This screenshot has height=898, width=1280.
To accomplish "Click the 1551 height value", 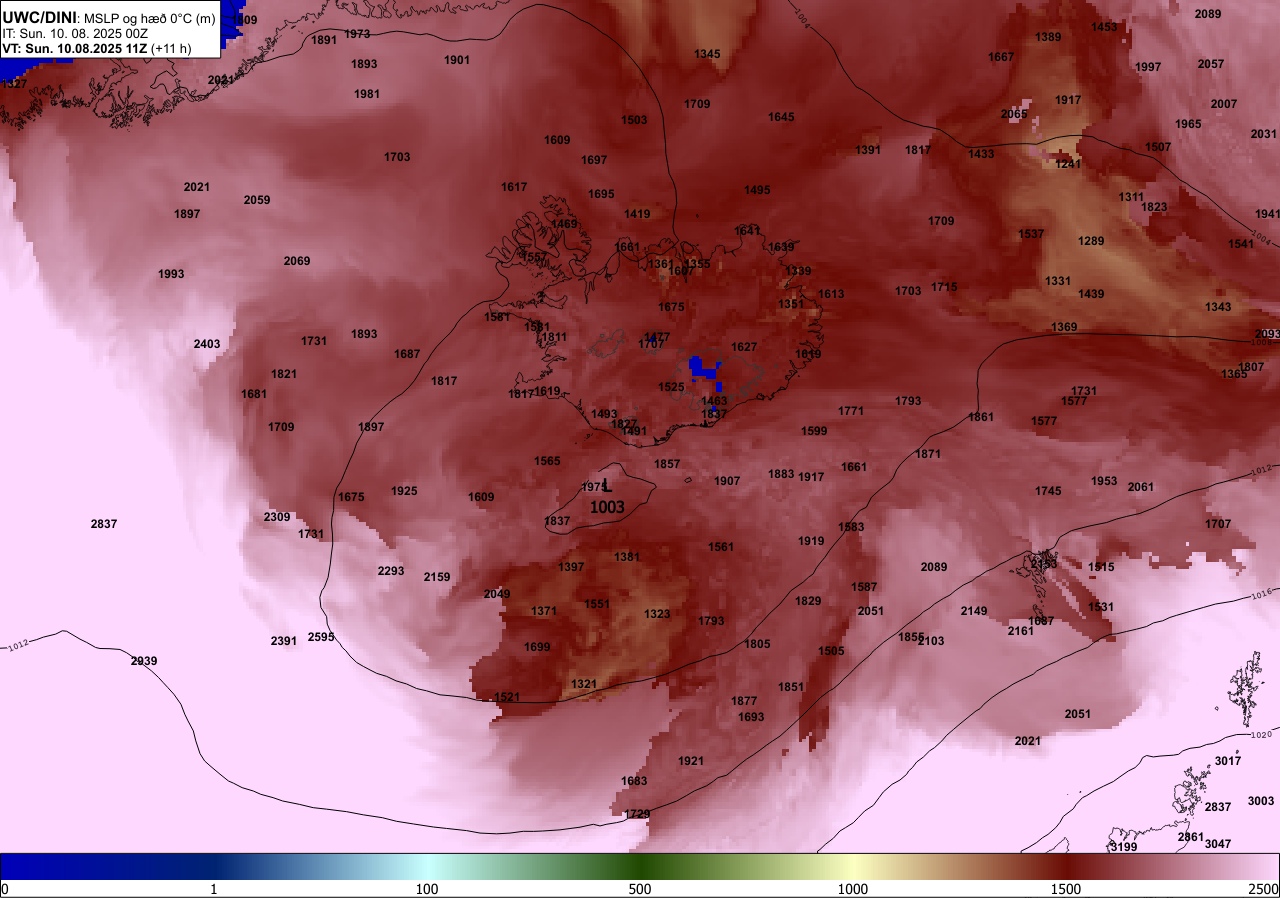I will coord(597,604).
